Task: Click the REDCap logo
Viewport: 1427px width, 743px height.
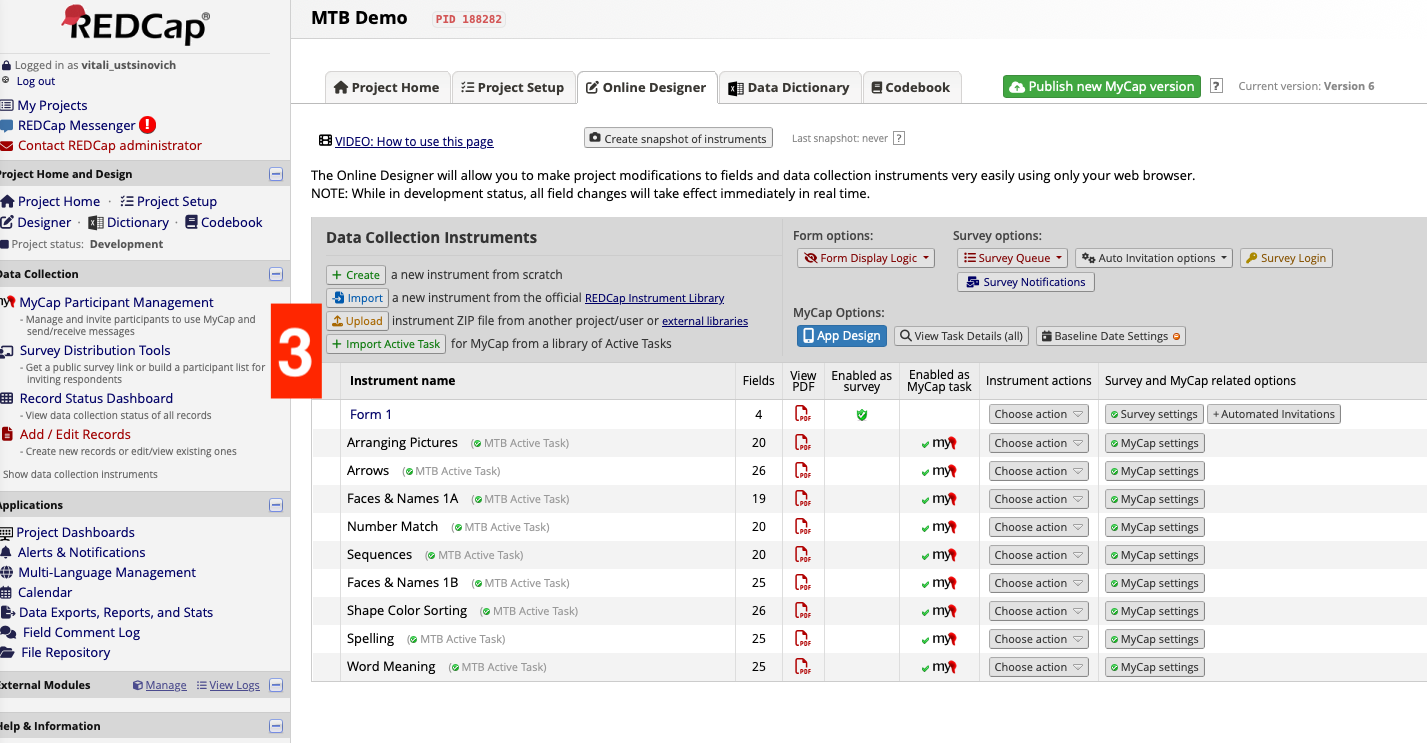Action: [x=135, y=24]
